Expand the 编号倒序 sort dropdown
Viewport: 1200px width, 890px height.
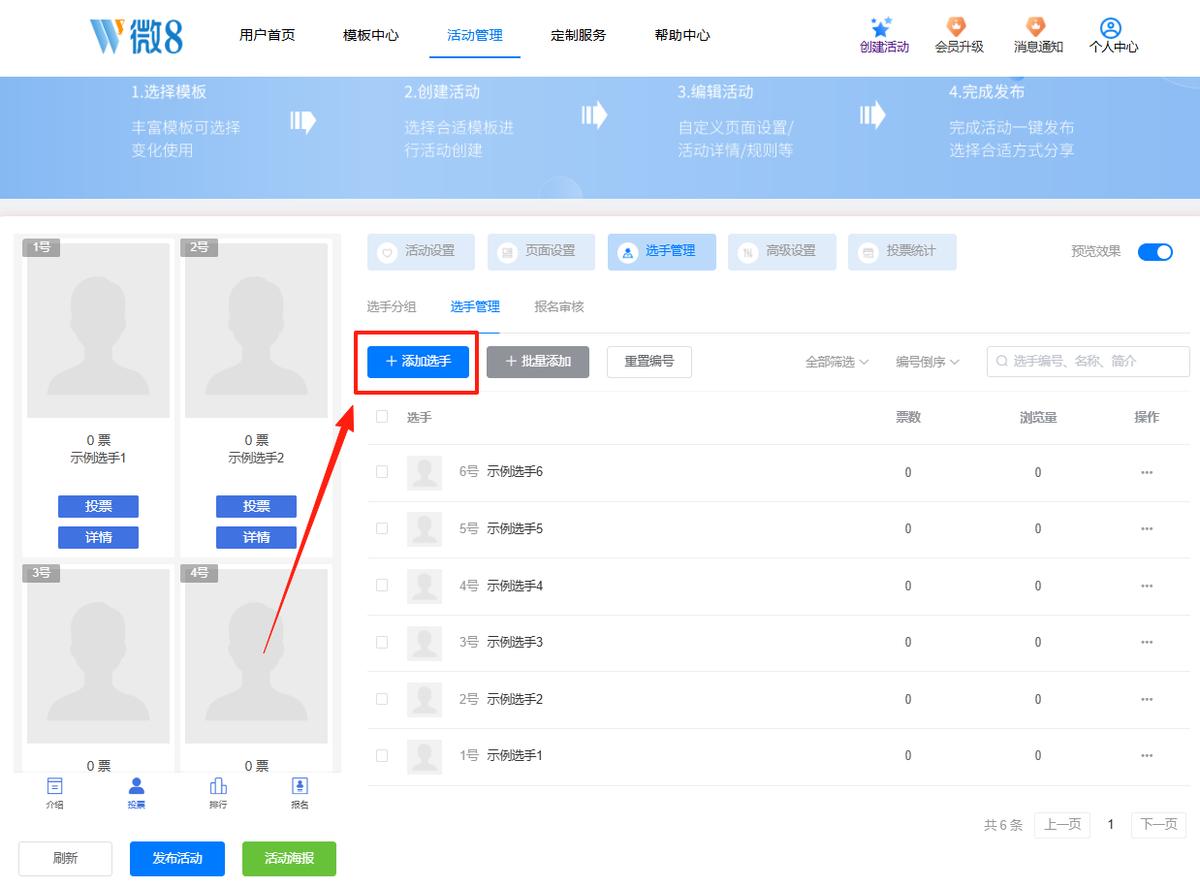click(x=927, y=362)
